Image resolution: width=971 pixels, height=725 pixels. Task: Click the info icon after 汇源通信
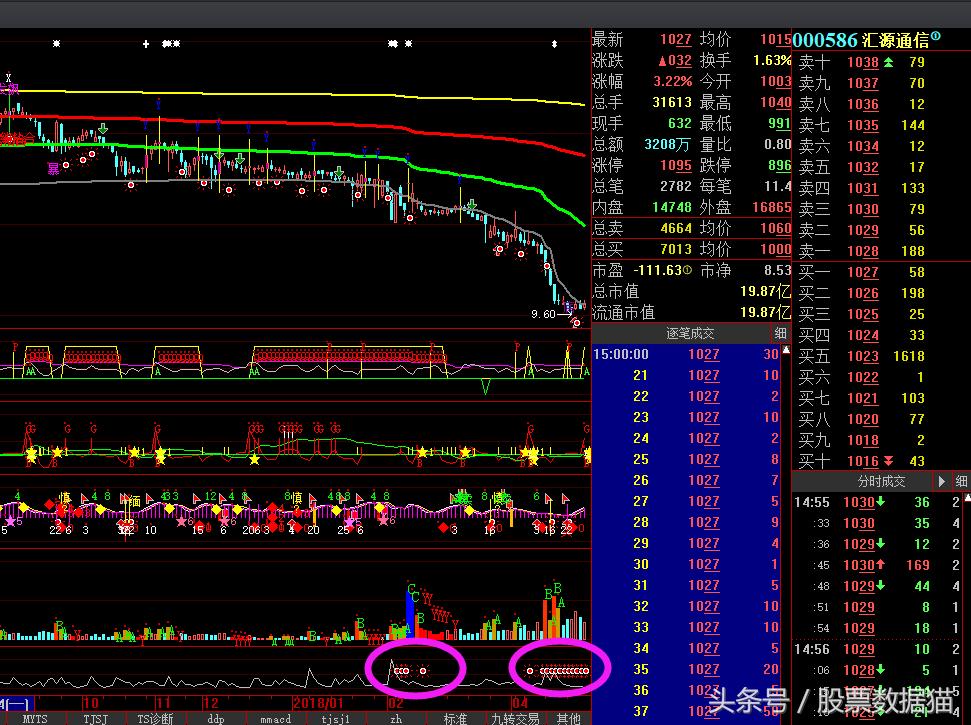click(x=936, y=38)
